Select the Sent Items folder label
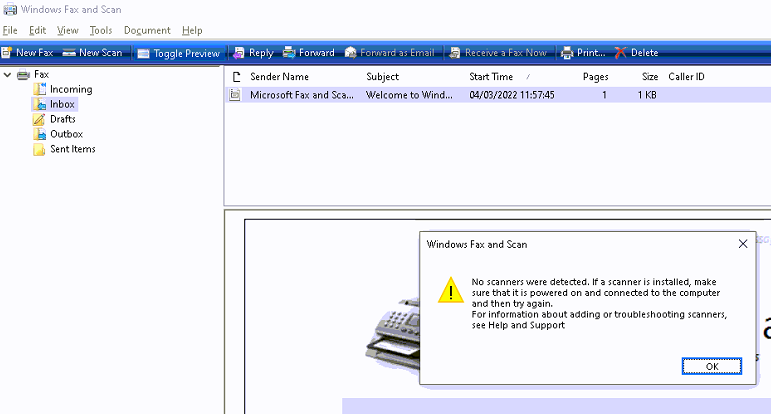The height and width of the screenshot is (414, 771). point(73,149)
